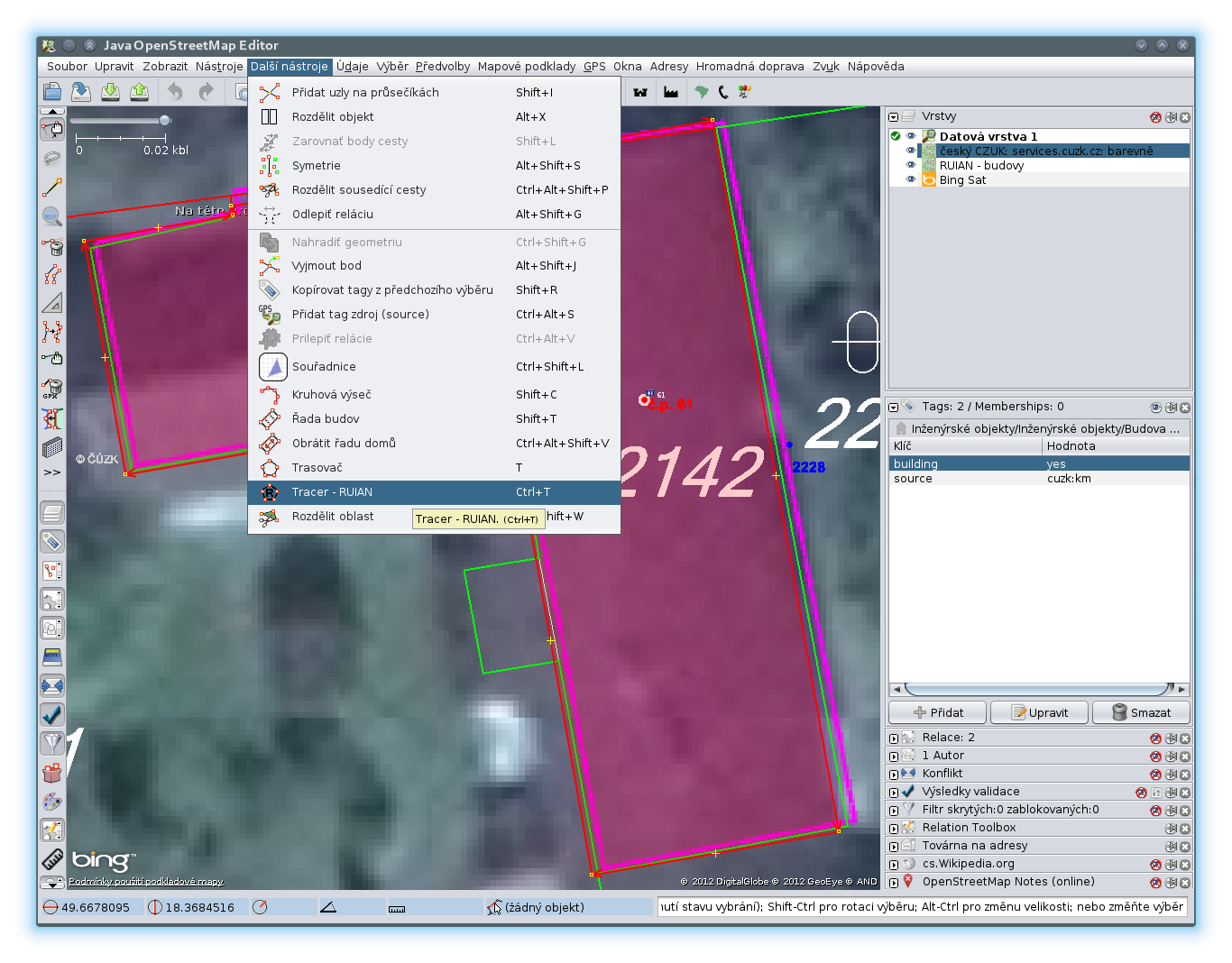Select the GPX trash tool icon

[52, 390]
